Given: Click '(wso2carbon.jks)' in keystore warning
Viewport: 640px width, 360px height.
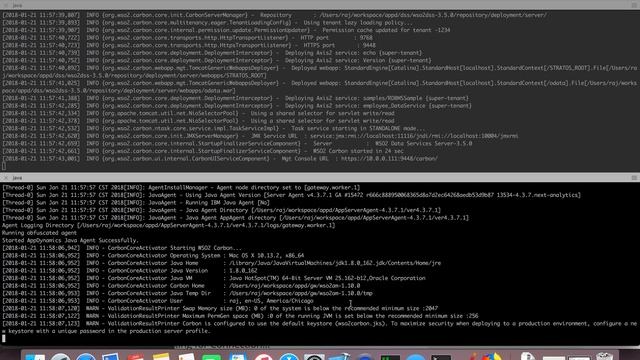Looking at the screenshot, I should [361, 323].
